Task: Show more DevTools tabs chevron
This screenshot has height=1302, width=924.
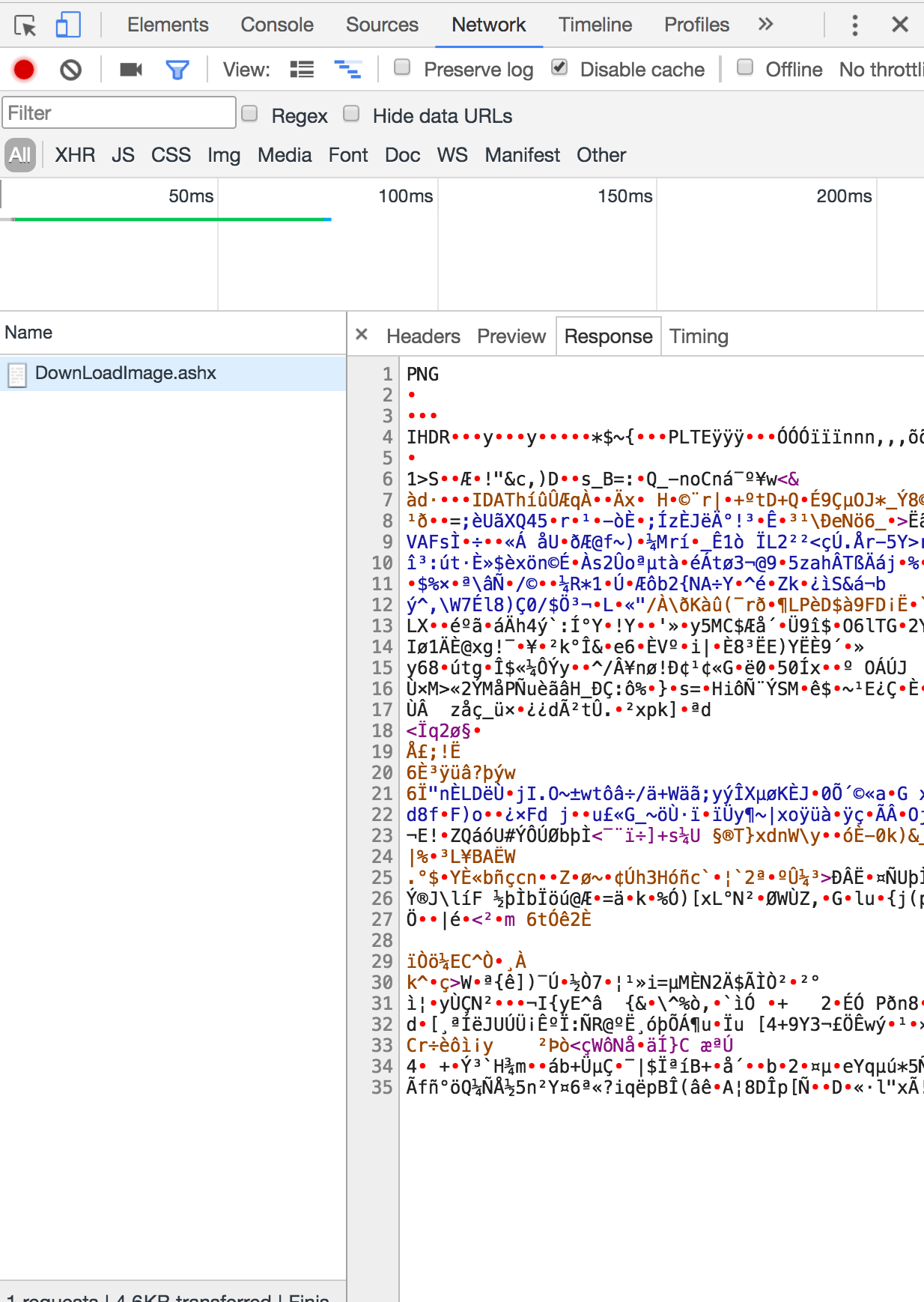Action: [765, 24]
